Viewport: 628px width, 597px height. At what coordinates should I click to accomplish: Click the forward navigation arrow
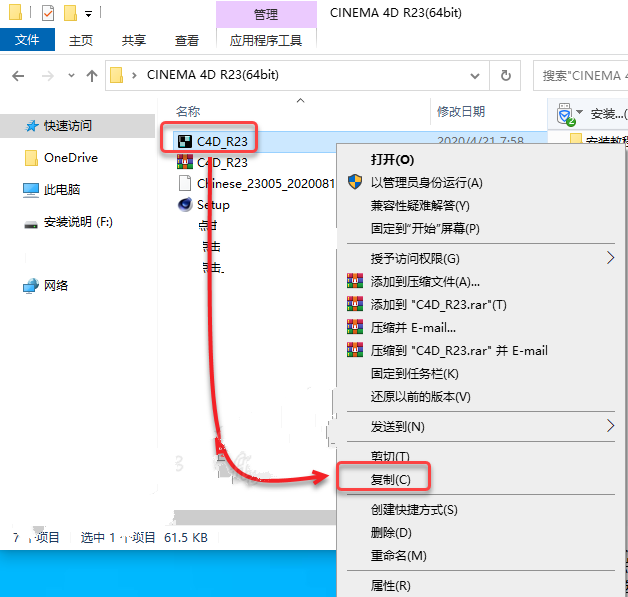tap(48, 76)
